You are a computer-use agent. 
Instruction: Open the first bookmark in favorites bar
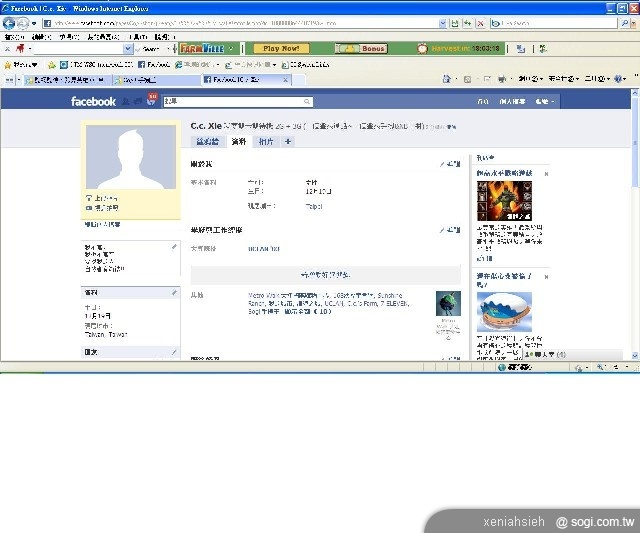point(97,64)
